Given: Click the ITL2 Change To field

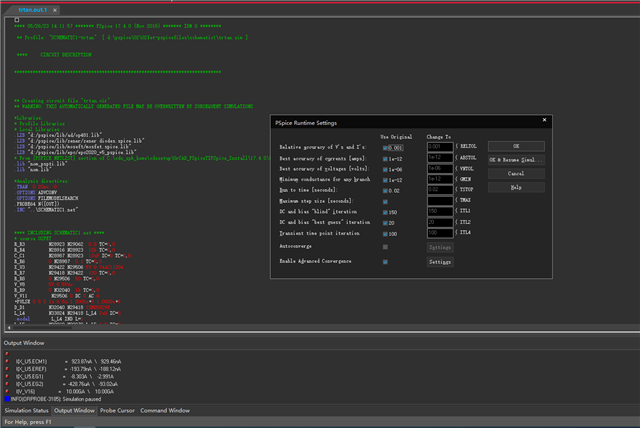Looking at the screenshot, I should pos(440,222).
